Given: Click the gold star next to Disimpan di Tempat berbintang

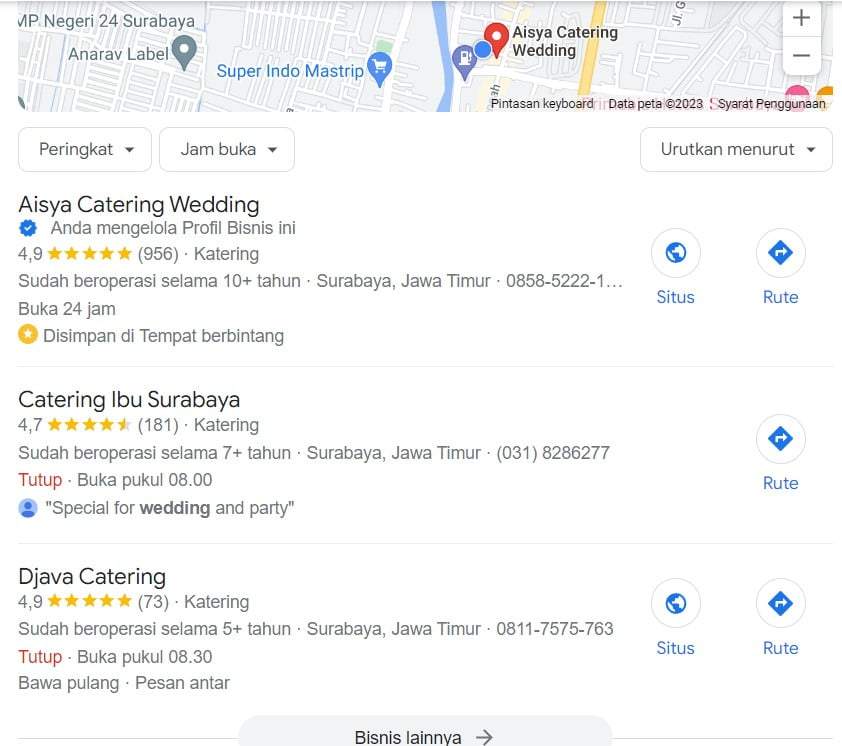Looking at the screenshot, I should pyautogui.click(x=28, y=335).
